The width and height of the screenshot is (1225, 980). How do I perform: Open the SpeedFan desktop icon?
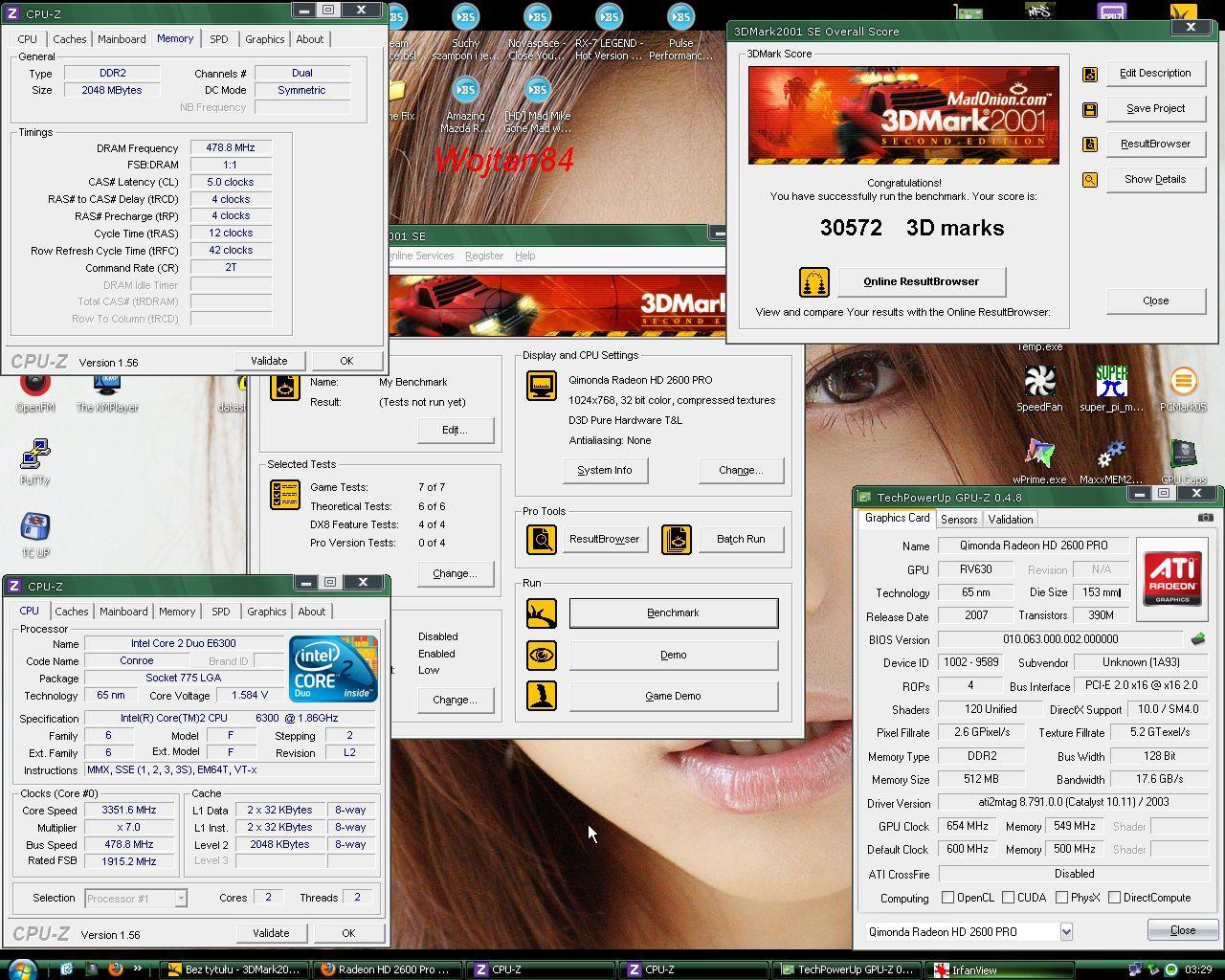pos(1039,388)
